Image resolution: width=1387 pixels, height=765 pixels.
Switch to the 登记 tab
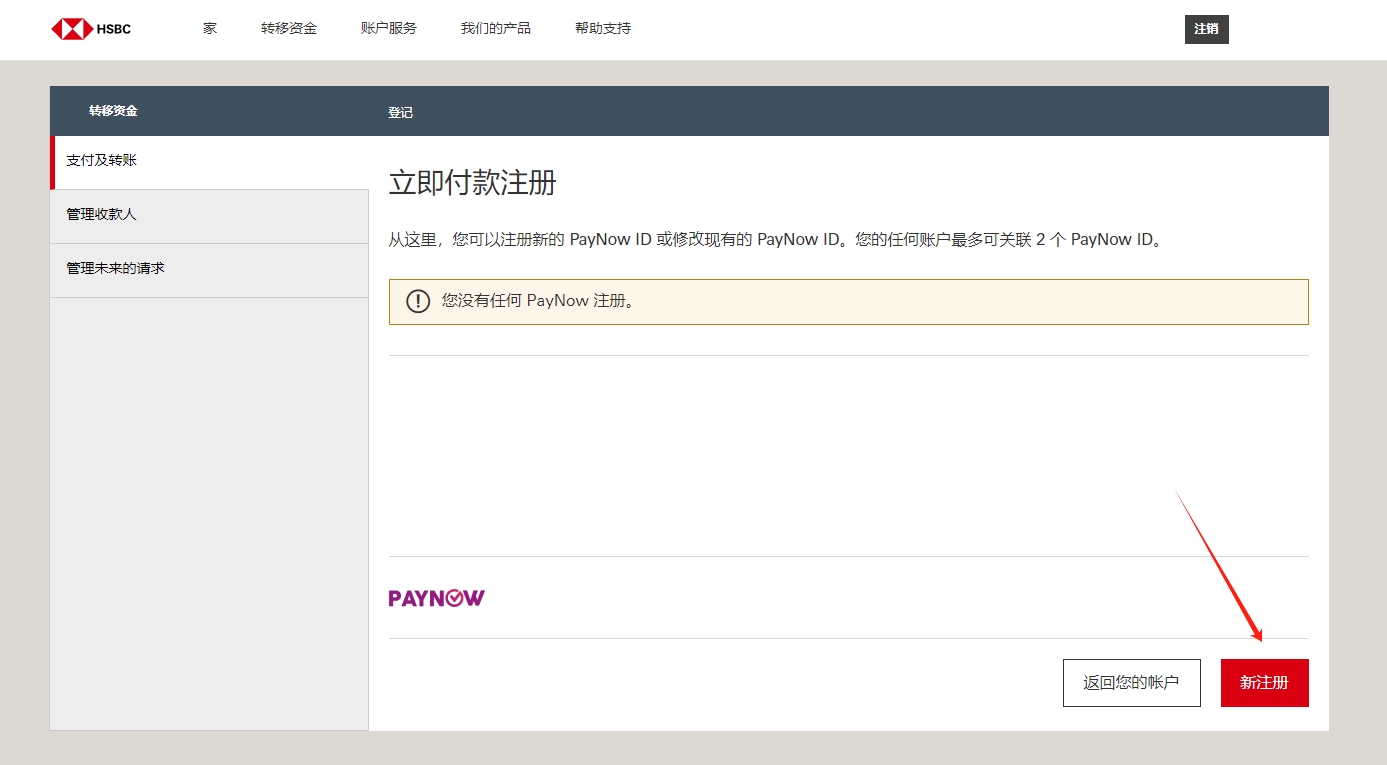click(400, 112)
